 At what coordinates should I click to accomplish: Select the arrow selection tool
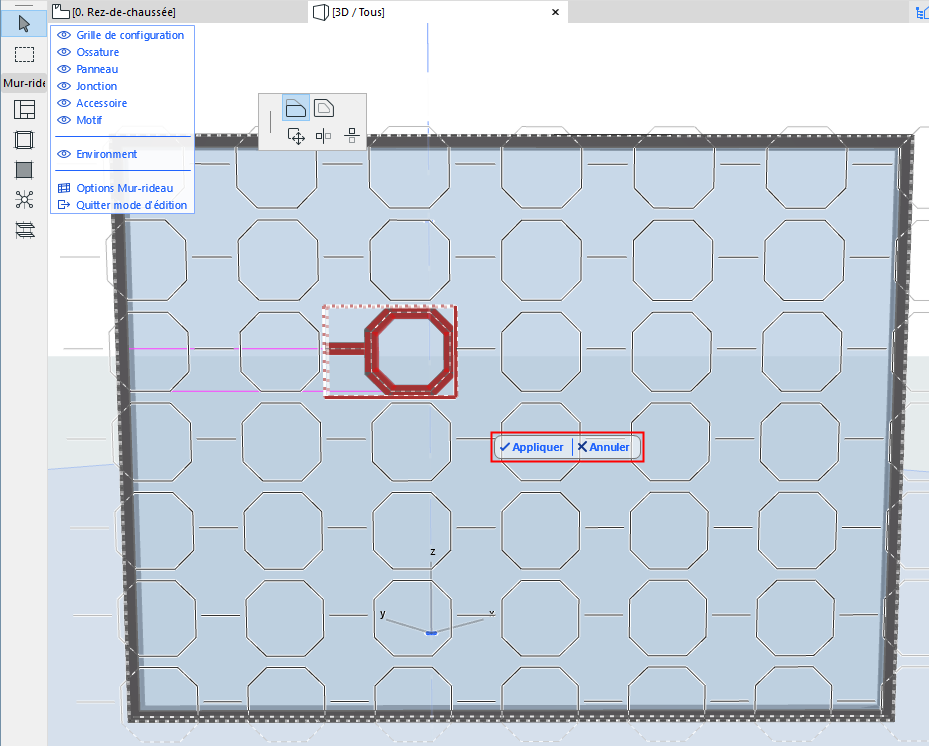[23, 23]
